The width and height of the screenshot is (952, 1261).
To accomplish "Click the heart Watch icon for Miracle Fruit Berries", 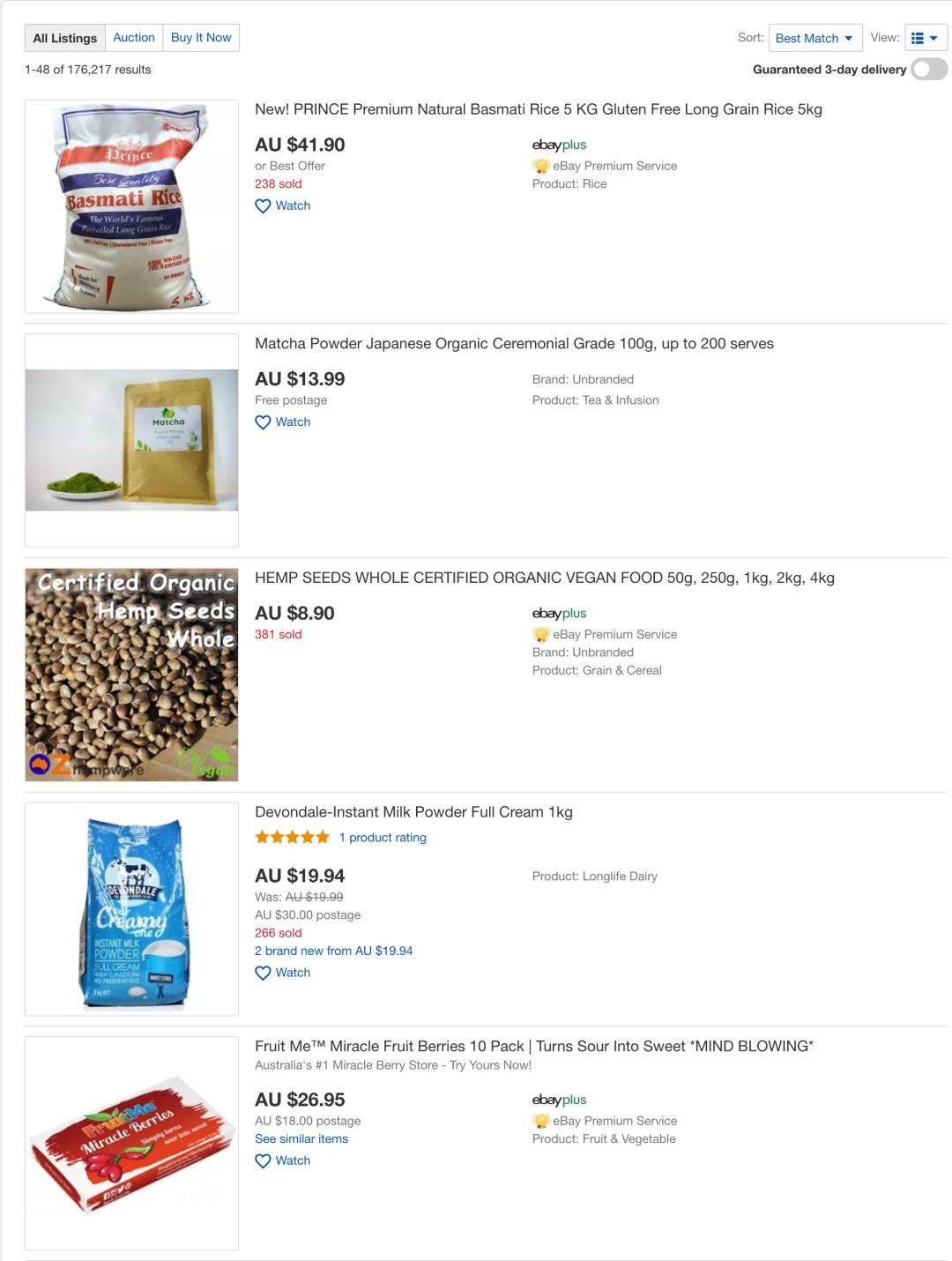I will (x=263, y=1161).
